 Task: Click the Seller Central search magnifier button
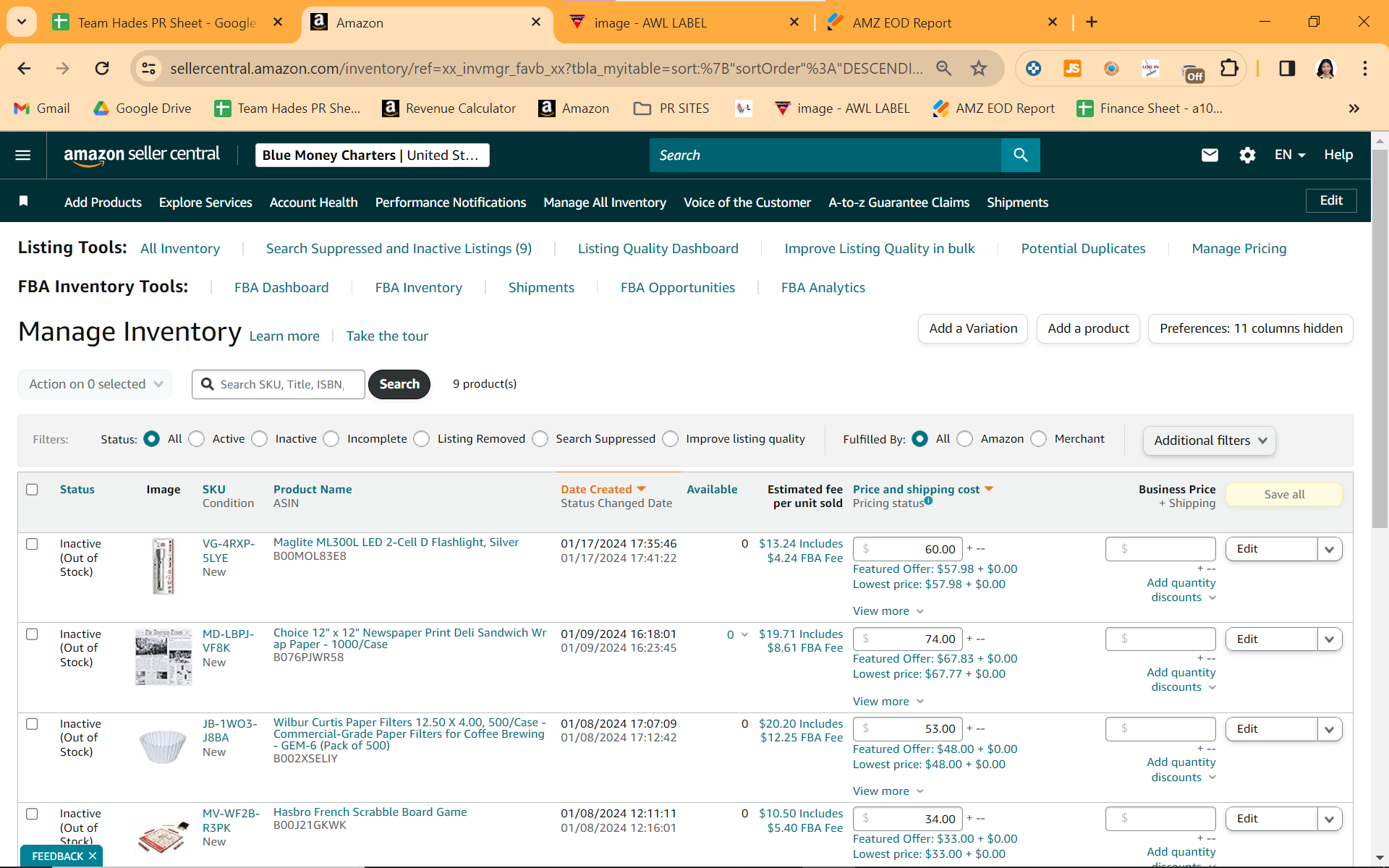[1020, 155]
